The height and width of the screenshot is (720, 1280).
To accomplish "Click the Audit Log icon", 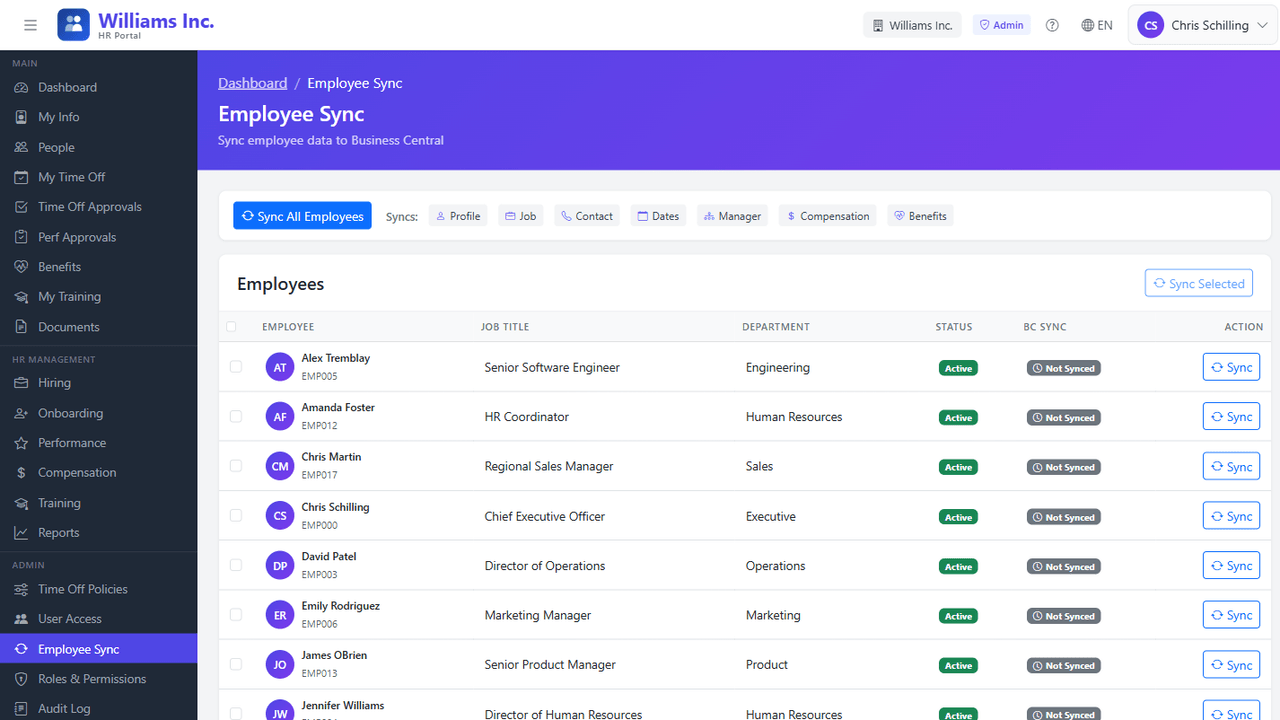I will (21, 709).
